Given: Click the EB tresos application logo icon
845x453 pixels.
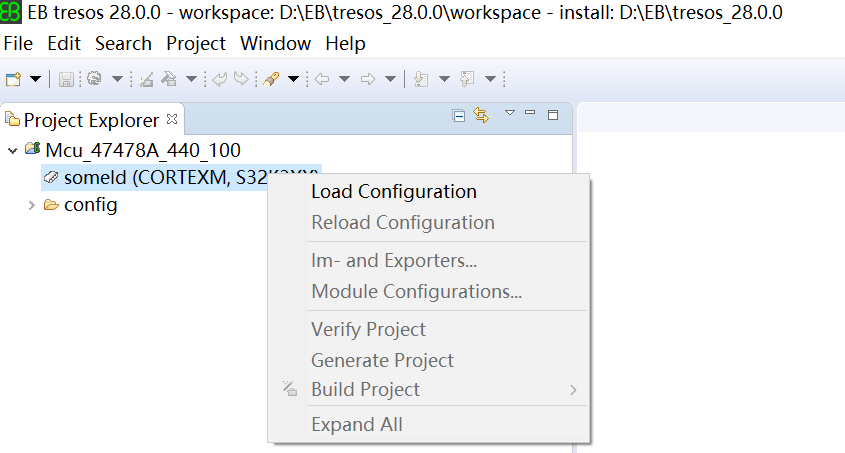Looking at the screenshot, I should (10, 12).
